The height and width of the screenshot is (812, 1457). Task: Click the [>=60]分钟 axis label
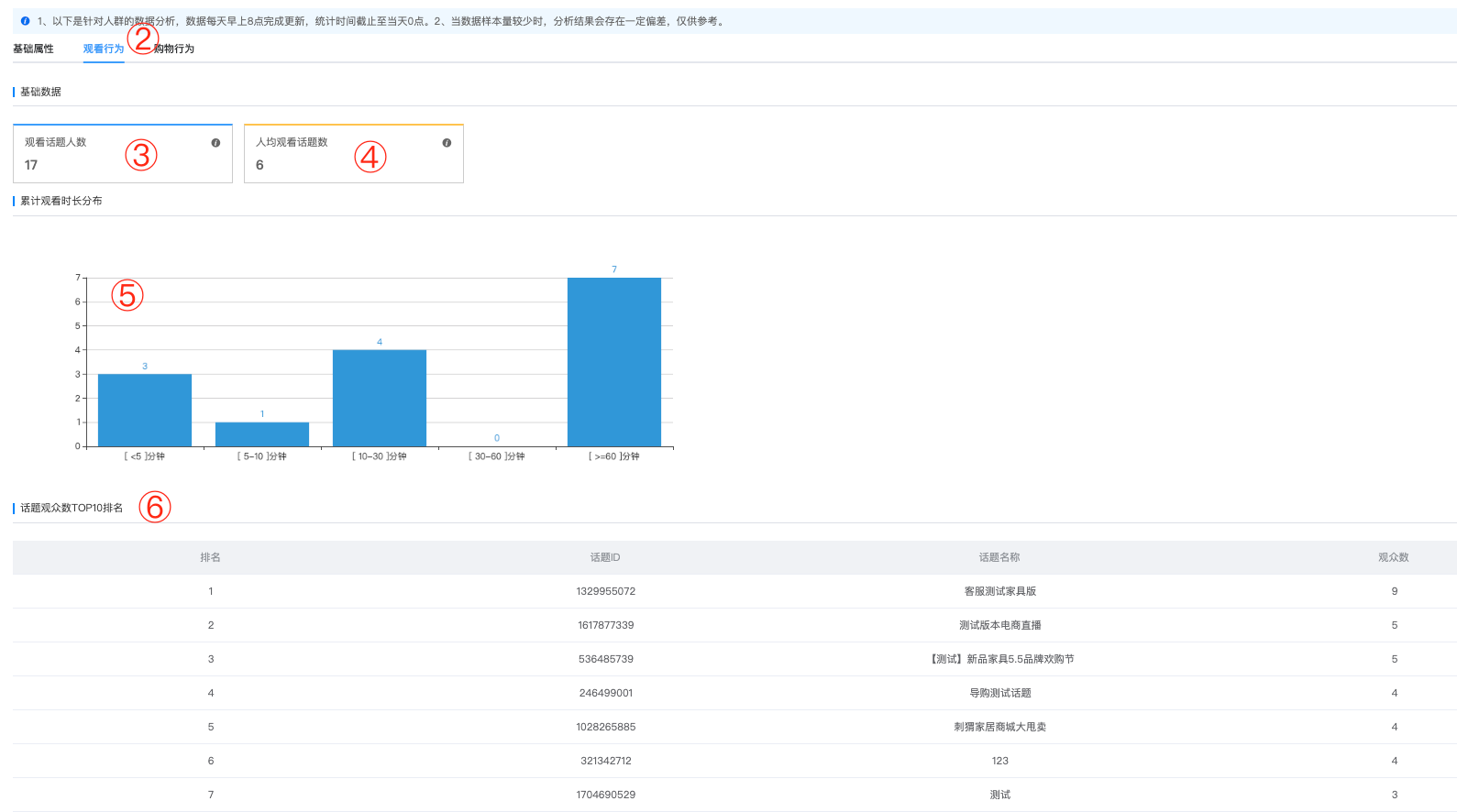click(614, 456)
